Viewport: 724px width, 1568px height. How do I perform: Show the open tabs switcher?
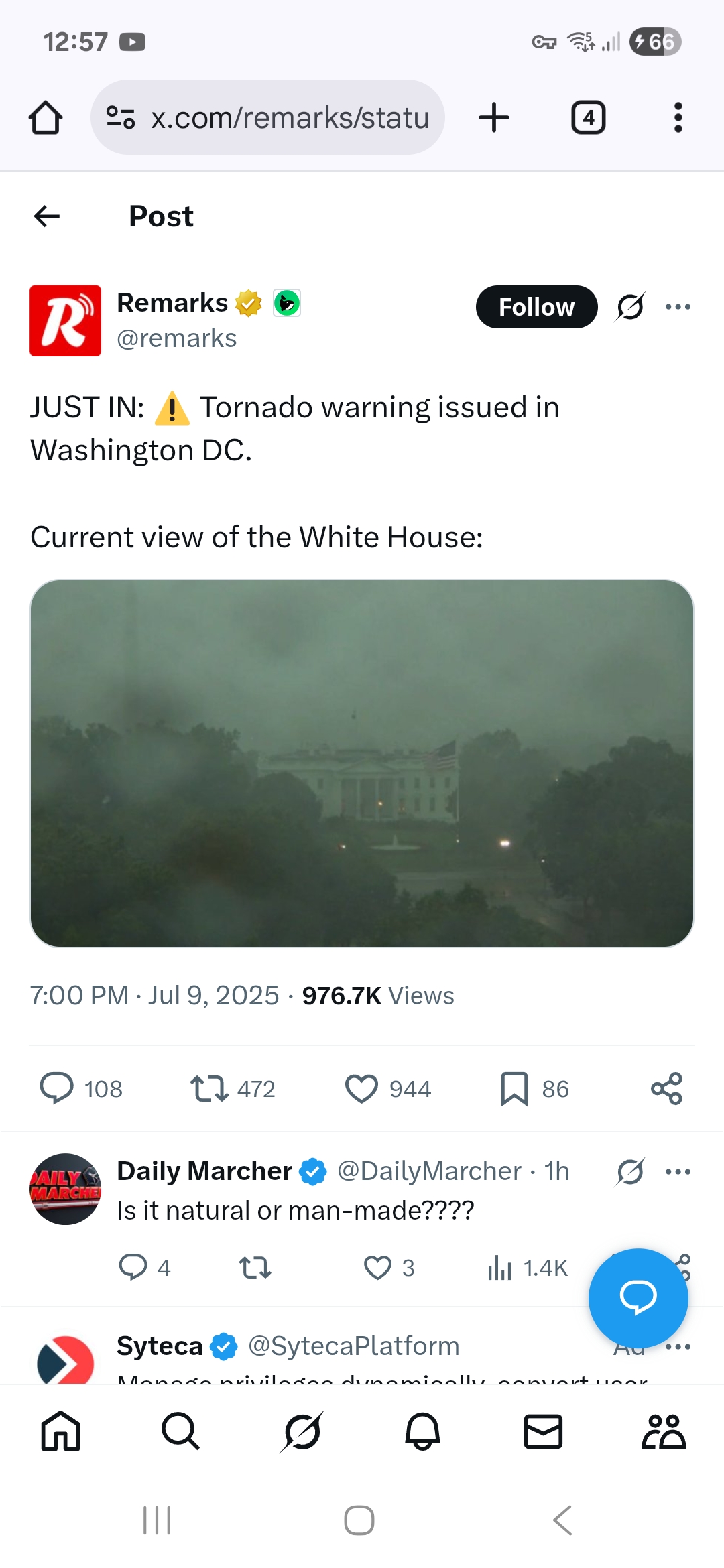pos(588,118)
